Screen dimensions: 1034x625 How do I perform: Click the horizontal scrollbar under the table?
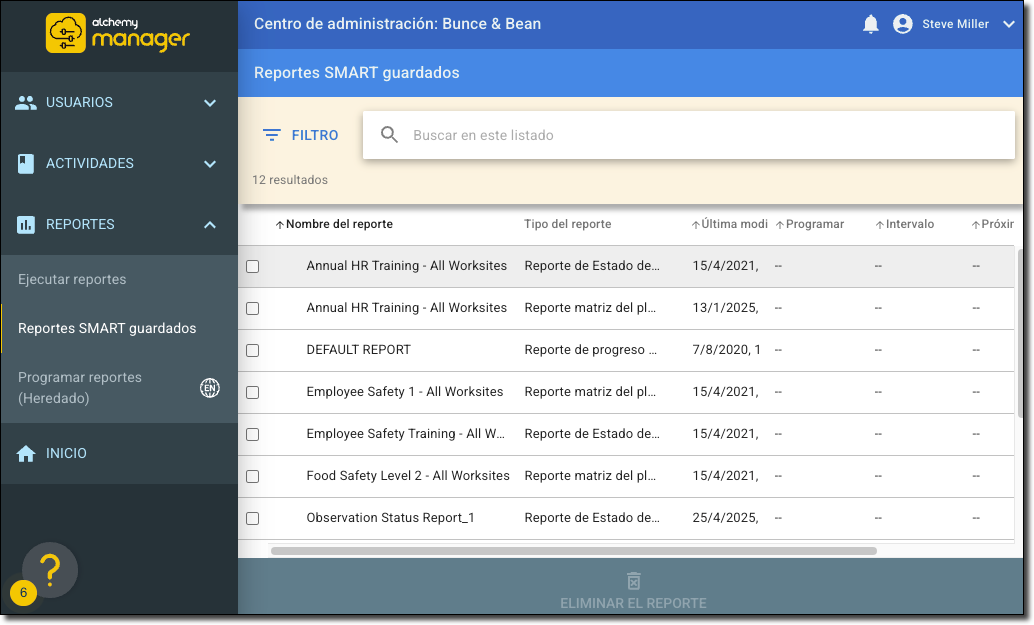(573, 550)
